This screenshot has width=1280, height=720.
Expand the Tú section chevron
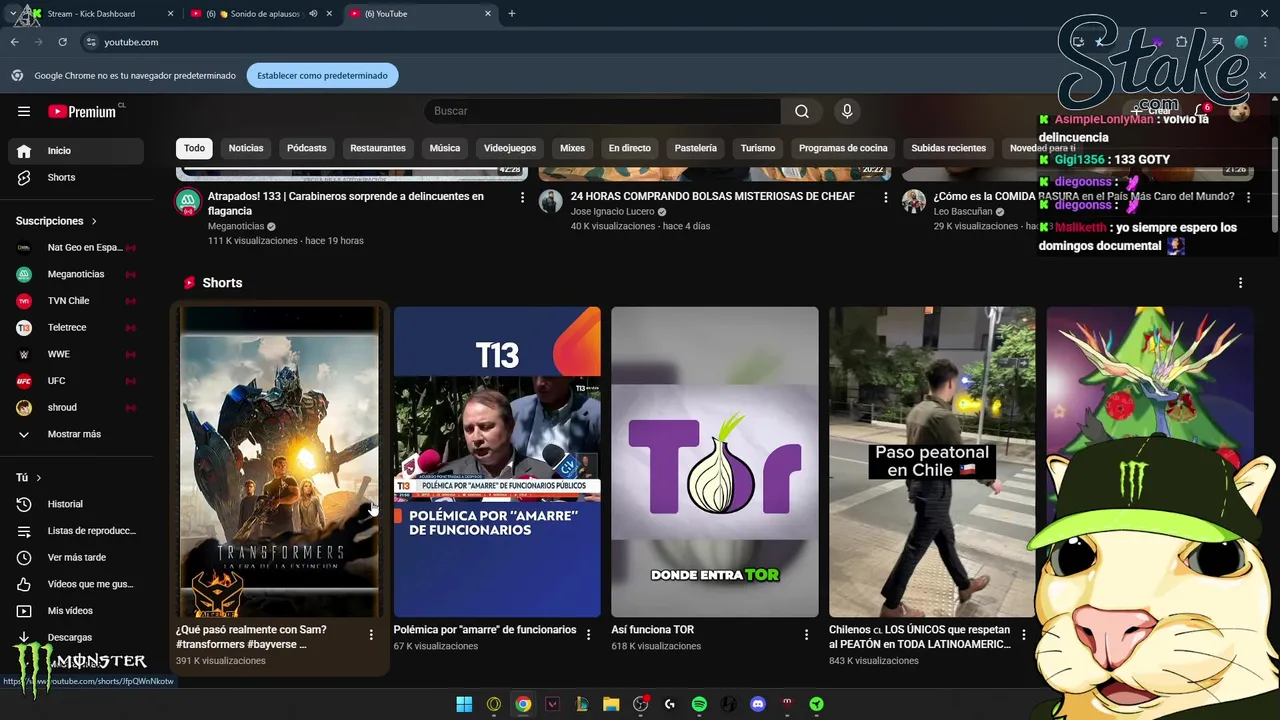[38, 478]
